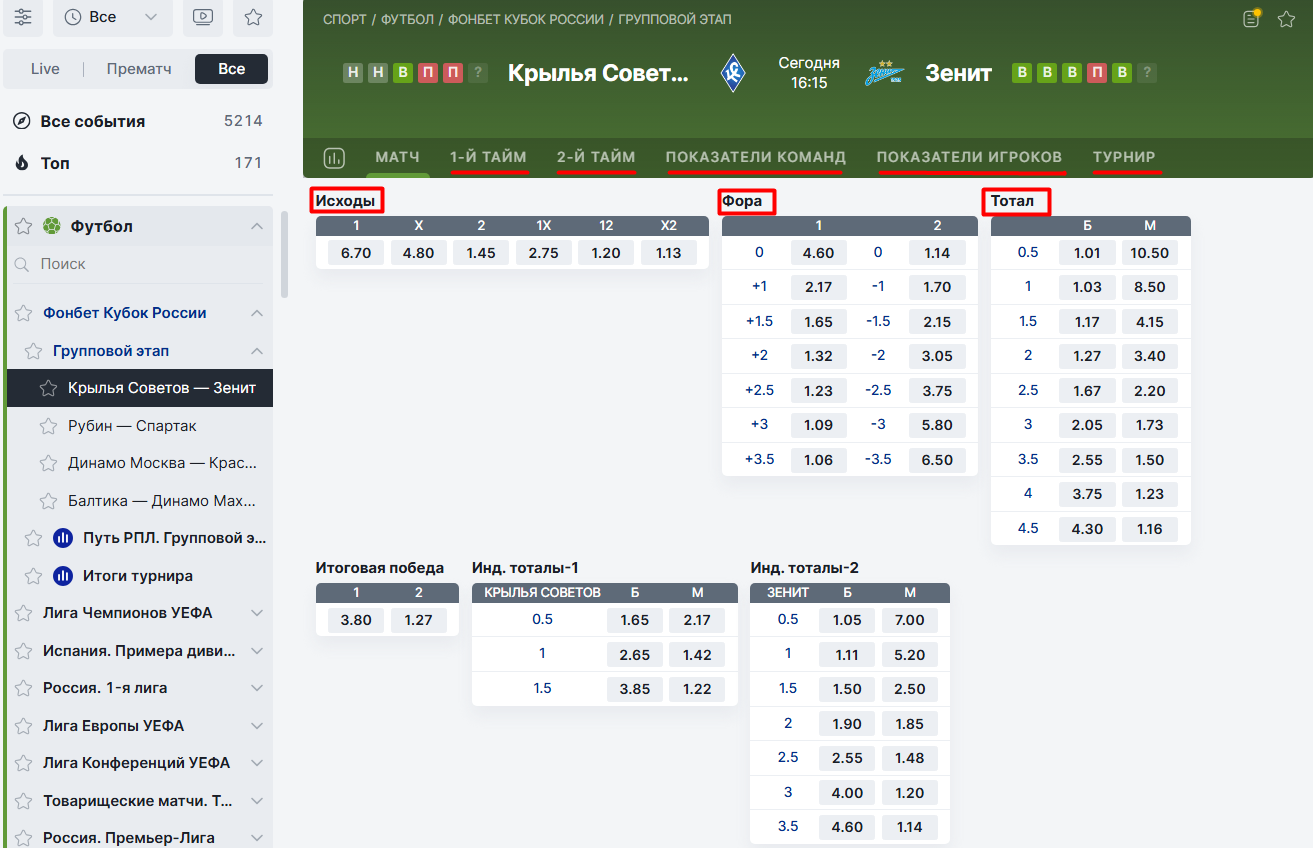
Task: Open the ТУРНИР tab
Action: [x=1124, y=157]
